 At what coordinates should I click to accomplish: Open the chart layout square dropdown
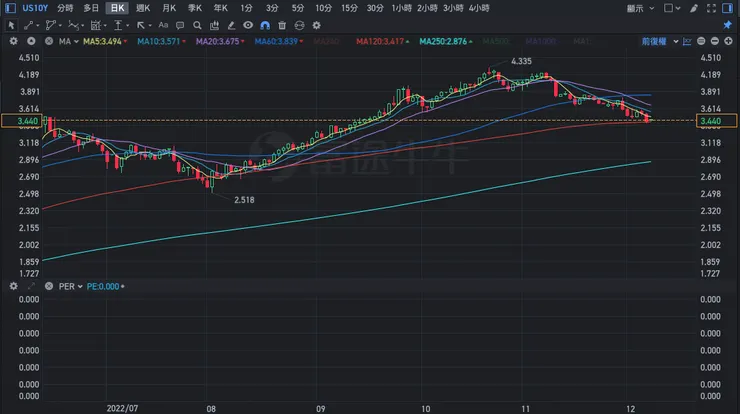[x=672, y=8]
